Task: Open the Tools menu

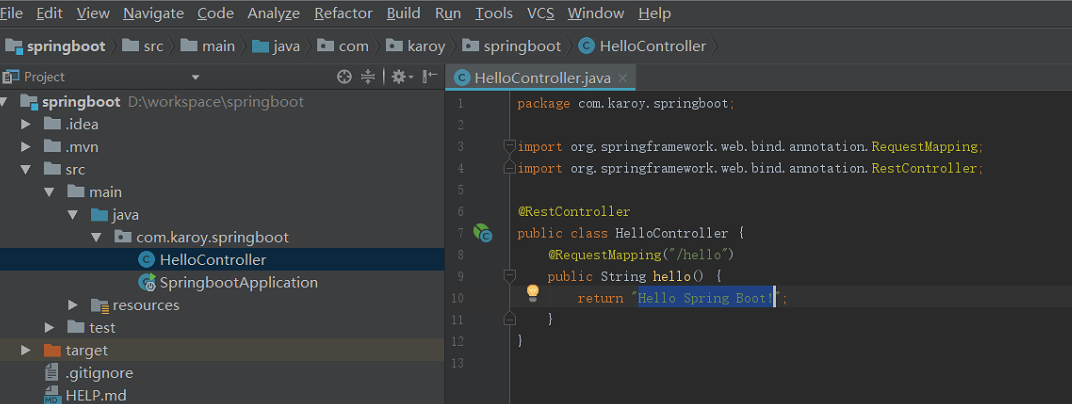Action: [494, 13]
